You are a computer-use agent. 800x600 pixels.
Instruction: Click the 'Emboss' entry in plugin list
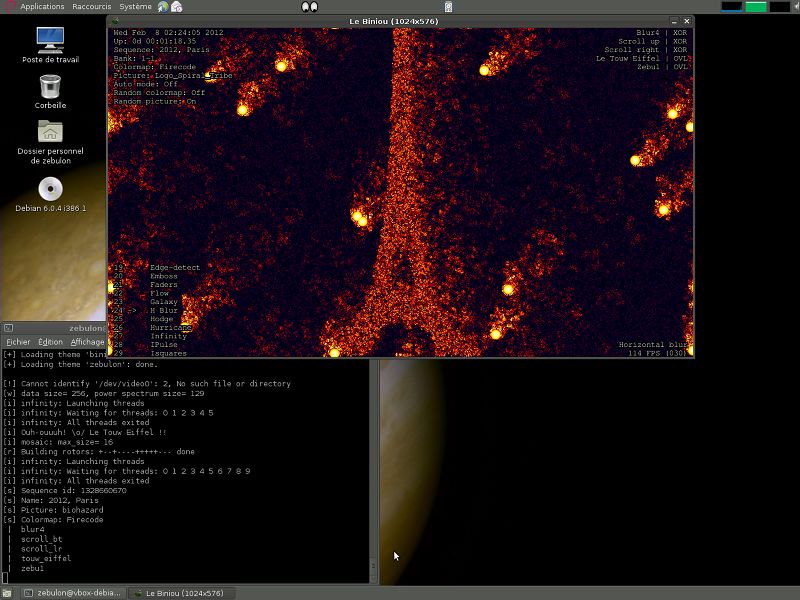(x=163, y=276)
